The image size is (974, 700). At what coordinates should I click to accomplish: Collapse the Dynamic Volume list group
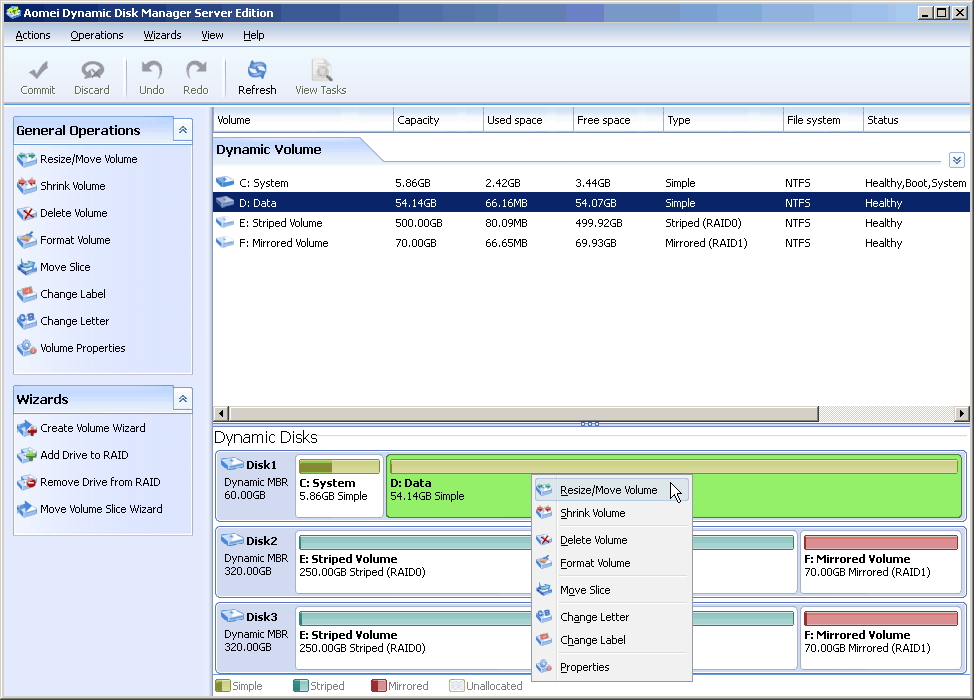956,160
